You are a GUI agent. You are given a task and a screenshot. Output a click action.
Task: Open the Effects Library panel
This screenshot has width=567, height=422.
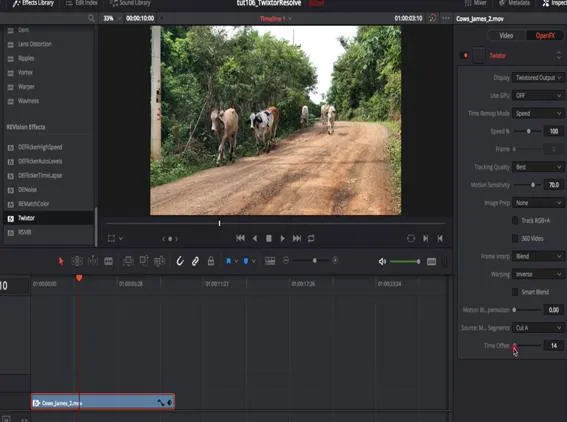(x=33, y=3)
